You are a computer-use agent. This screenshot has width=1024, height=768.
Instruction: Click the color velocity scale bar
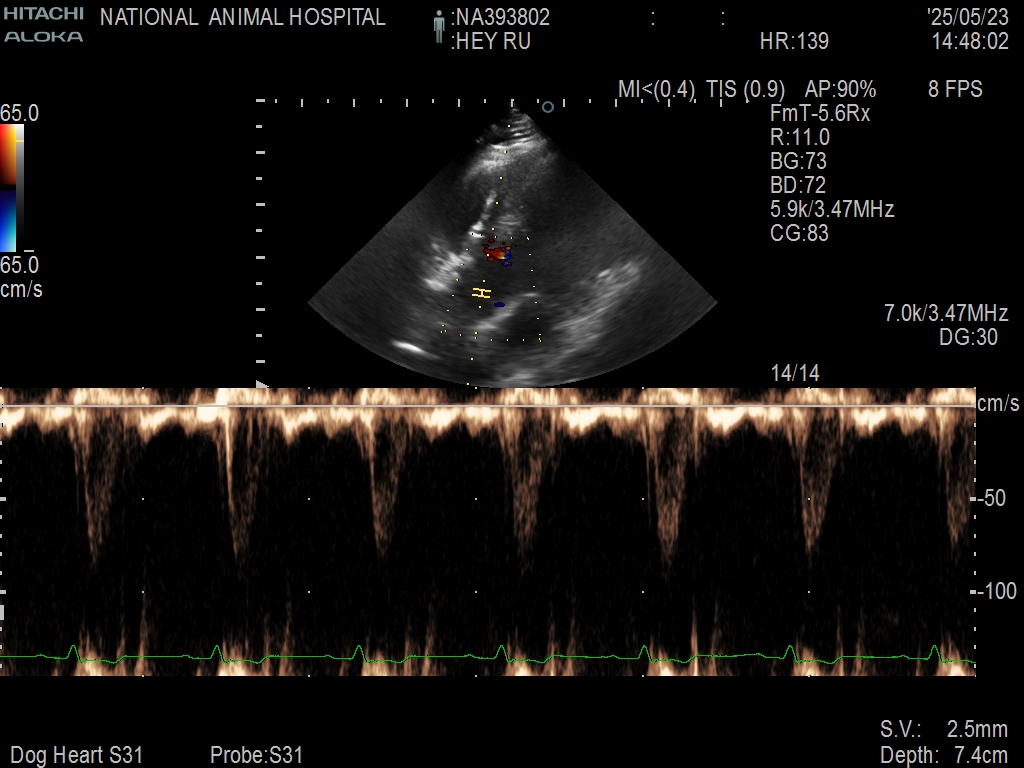pyautogui.click(x=9, y=189)
